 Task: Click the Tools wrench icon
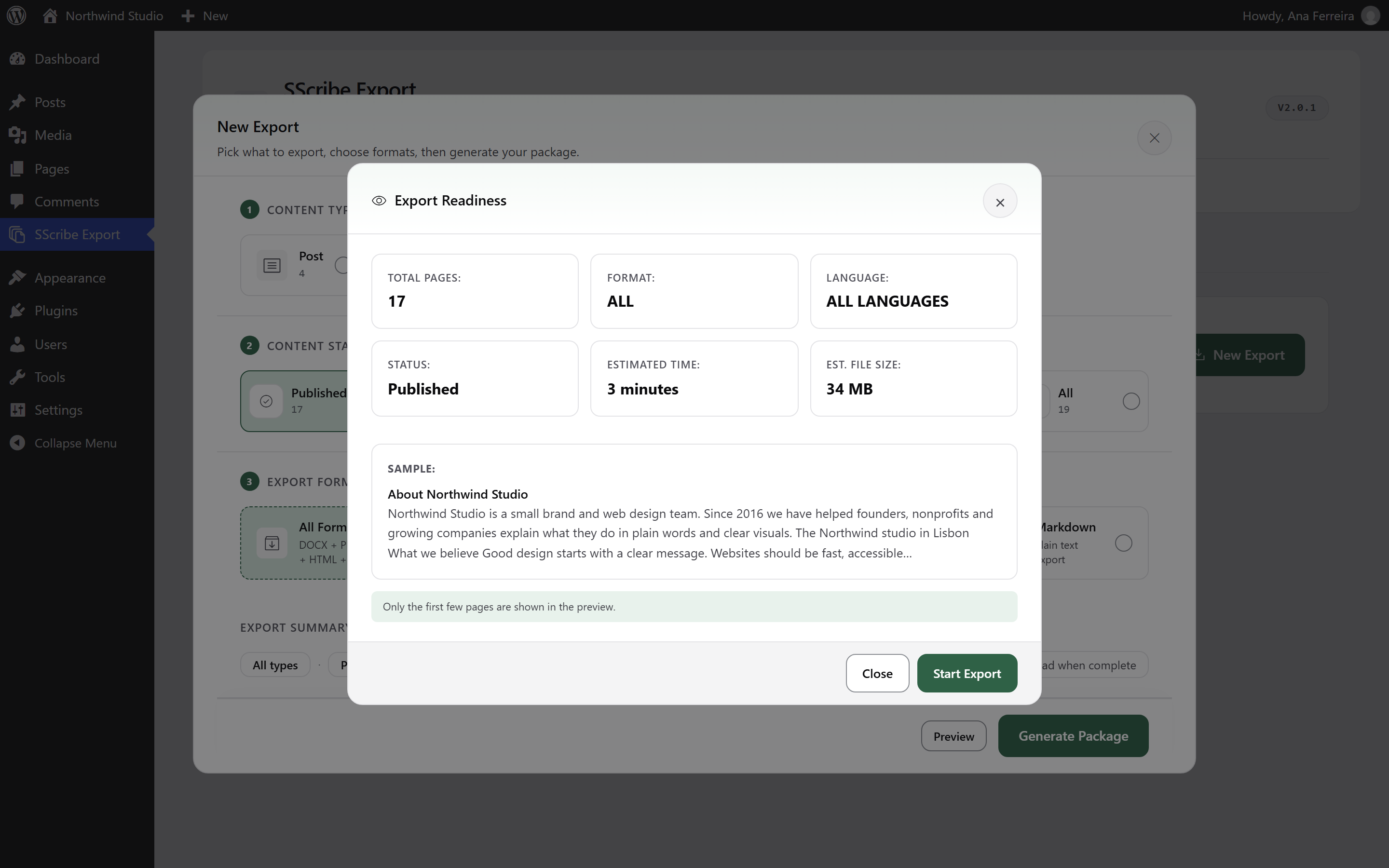tap(17, 377)
